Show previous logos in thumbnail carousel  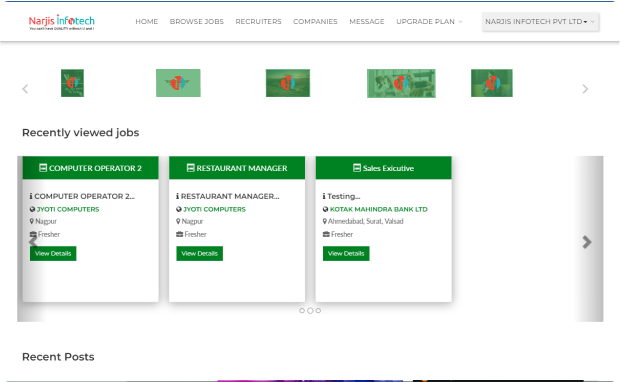click(25, 89)
